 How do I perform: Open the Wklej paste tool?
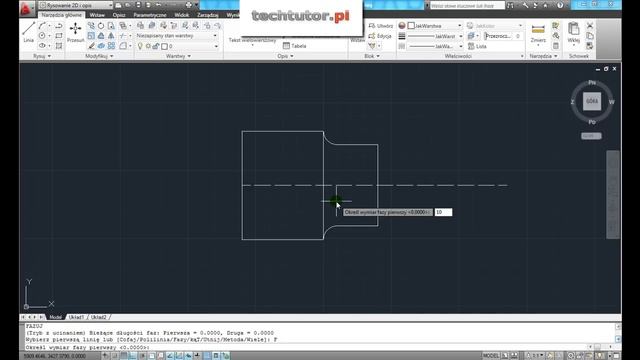573,33
